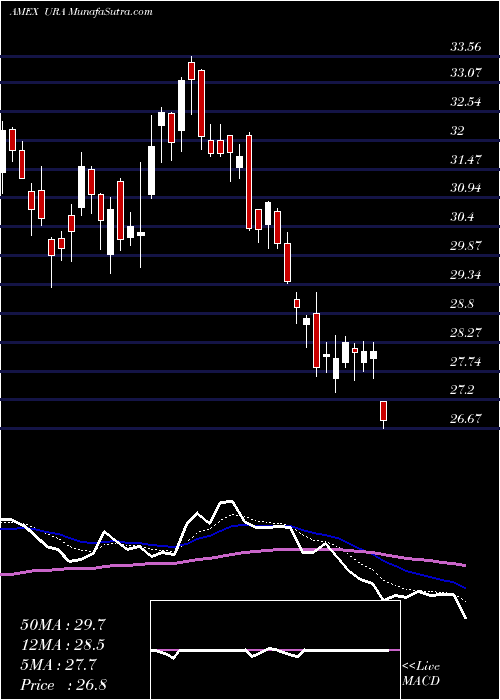
Task: Click the MACD inset chart box
Action: click(275, 650)
